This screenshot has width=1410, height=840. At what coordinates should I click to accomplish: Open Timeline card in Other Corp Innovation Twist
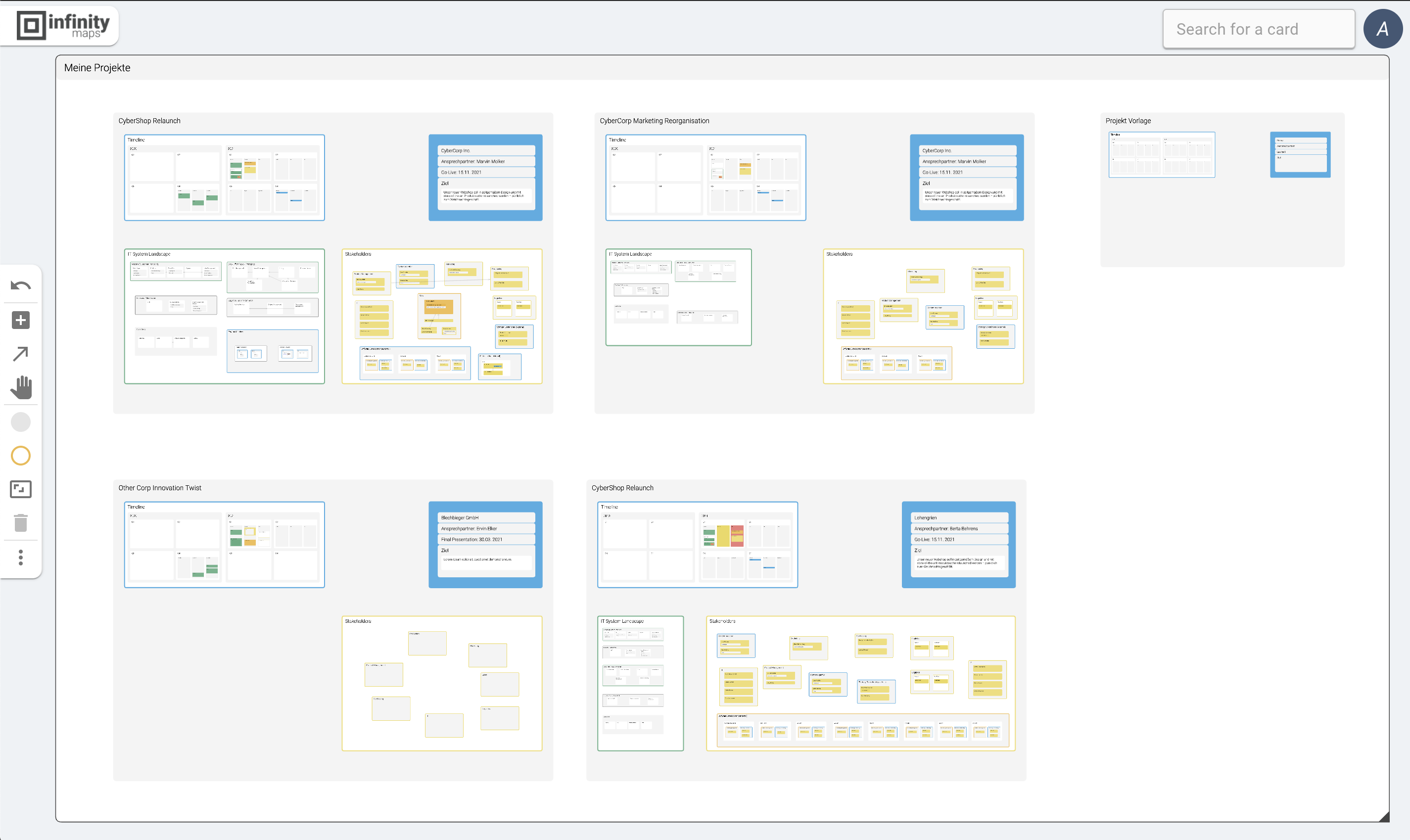click(x=224, y=545)
